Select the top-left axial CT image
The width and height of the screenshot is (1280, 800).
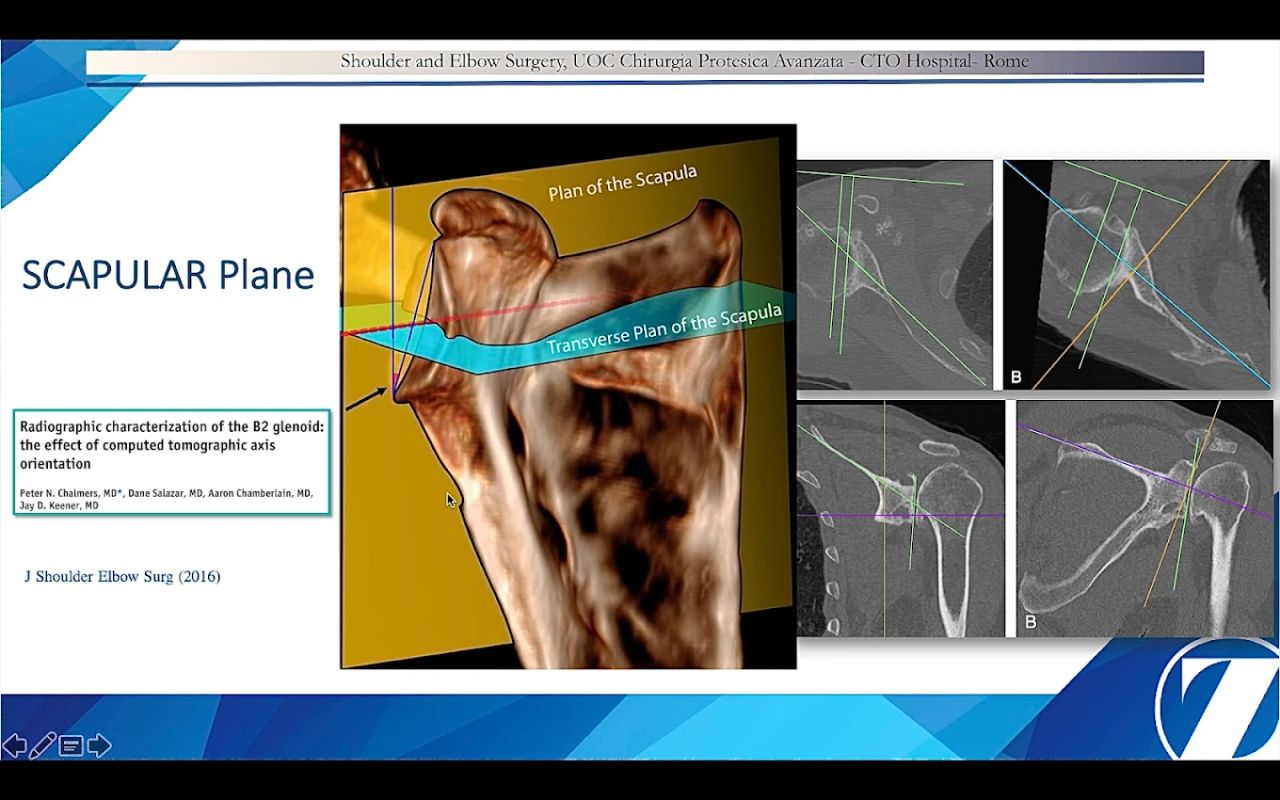(895, 274)
